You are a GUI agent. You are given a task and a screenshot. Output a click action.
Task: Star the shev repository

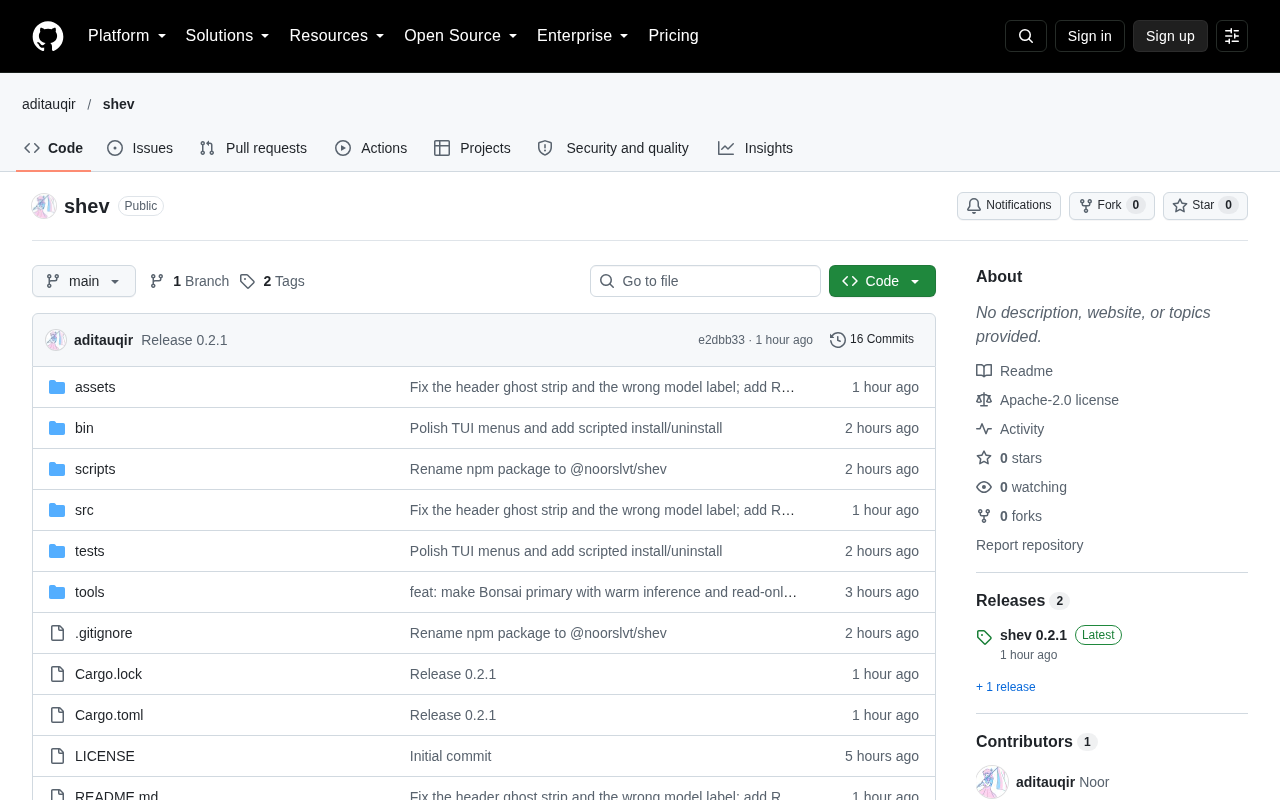click(1205, 206)
